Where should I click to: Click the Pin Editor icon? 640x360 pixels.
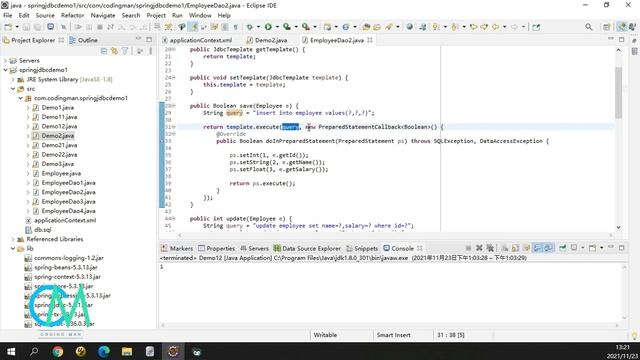click(x=536, y=27)
